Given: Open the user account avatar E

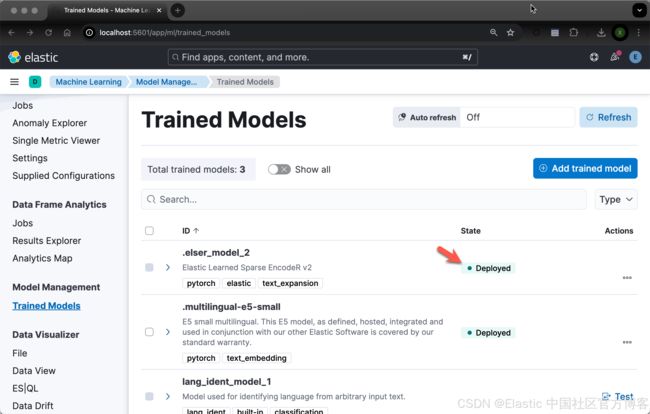Looking at the screenshot, I should tap(635, 57).
